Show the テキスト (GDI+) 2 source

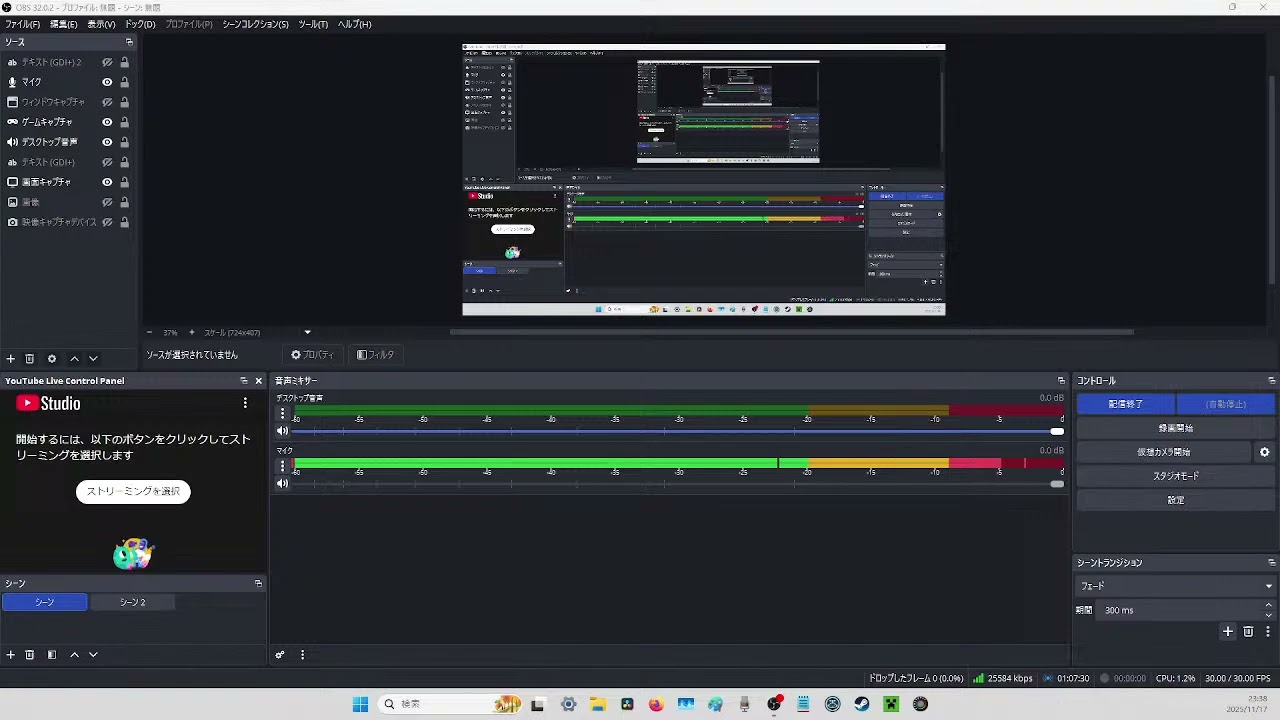107,62
